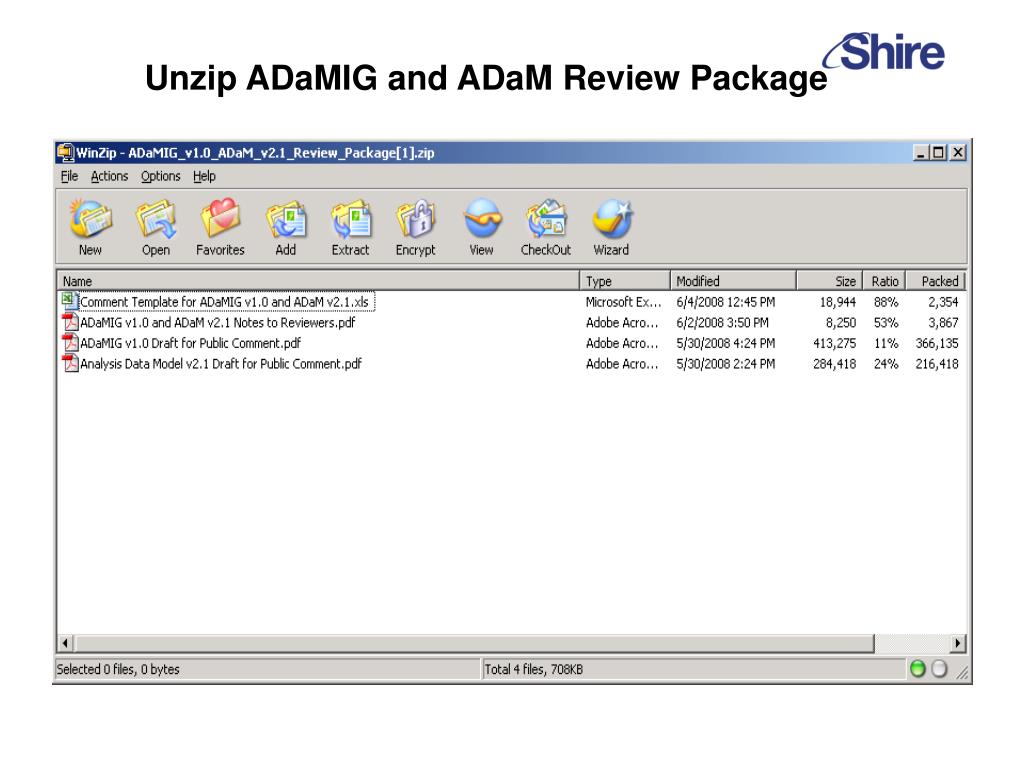
Task: Sort by the Modified column header
Action: 733,281
